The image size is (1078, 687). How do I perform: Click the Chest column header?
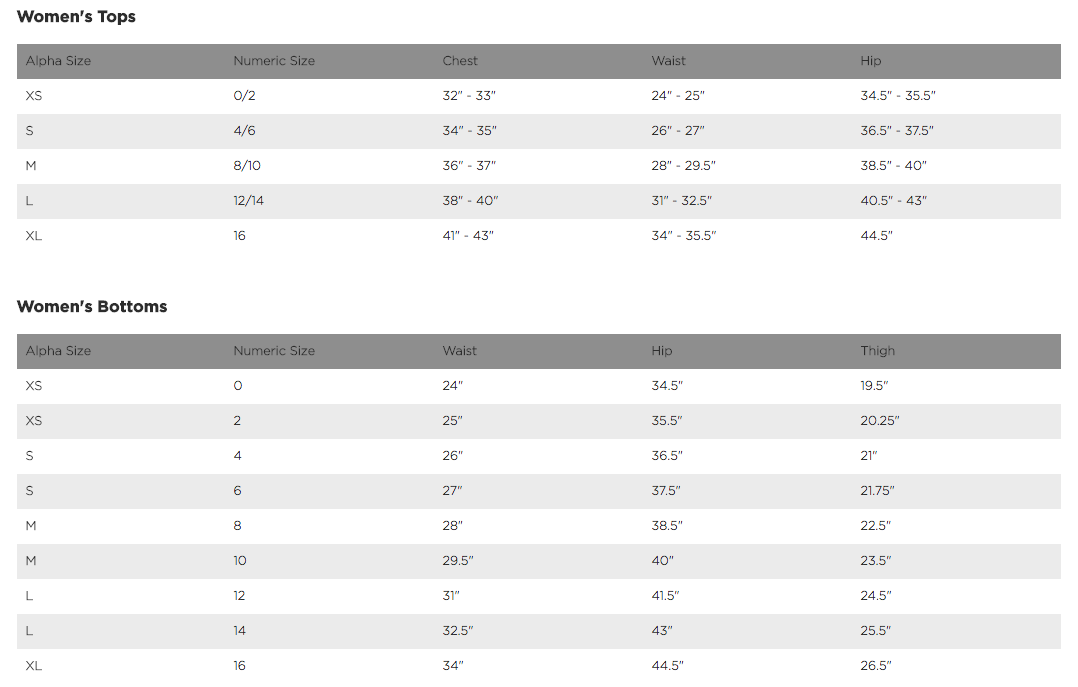tap(460, 61)
